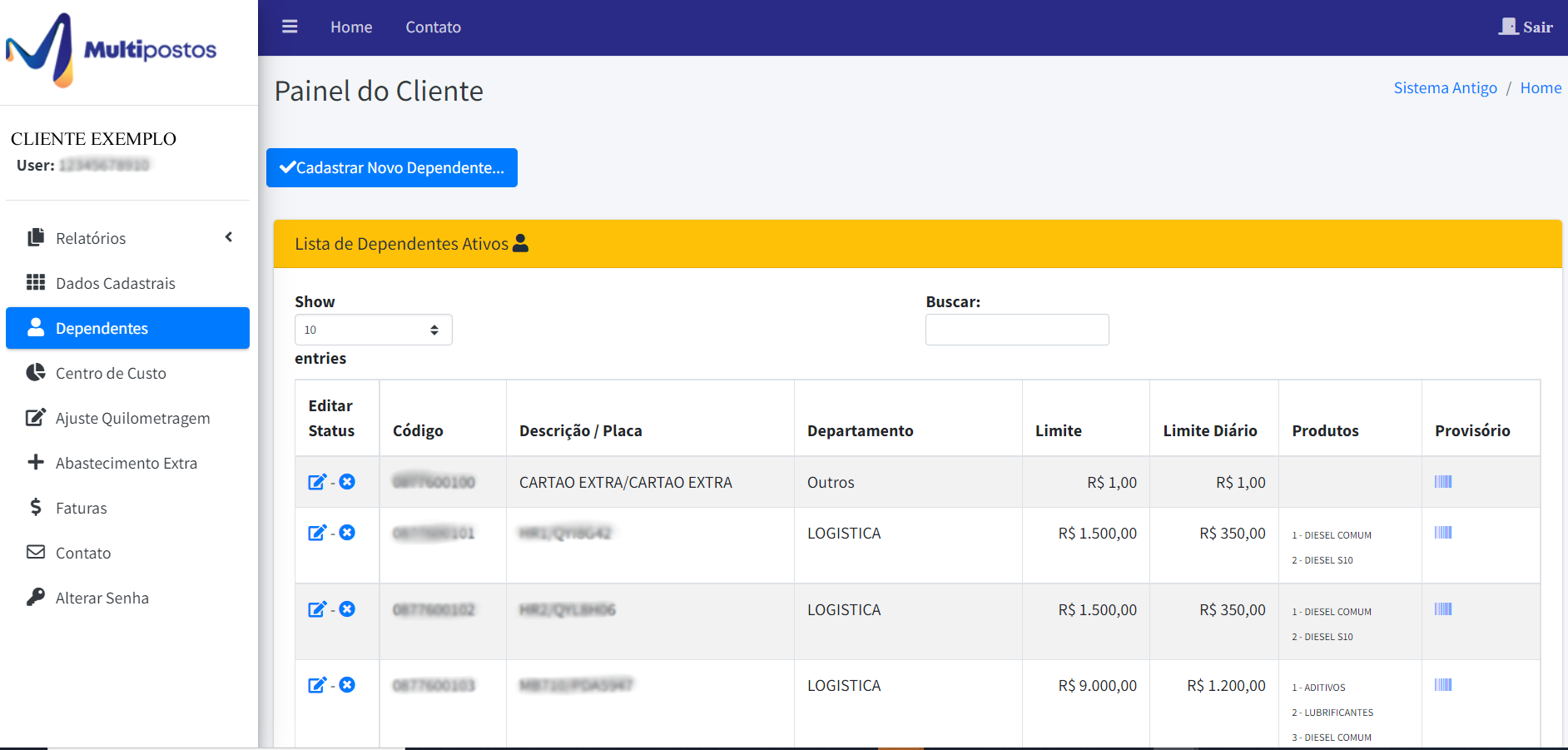Open Abastecimento Extra menu entry
Screen dimensions: 1568x750
(x=127, y=463)
